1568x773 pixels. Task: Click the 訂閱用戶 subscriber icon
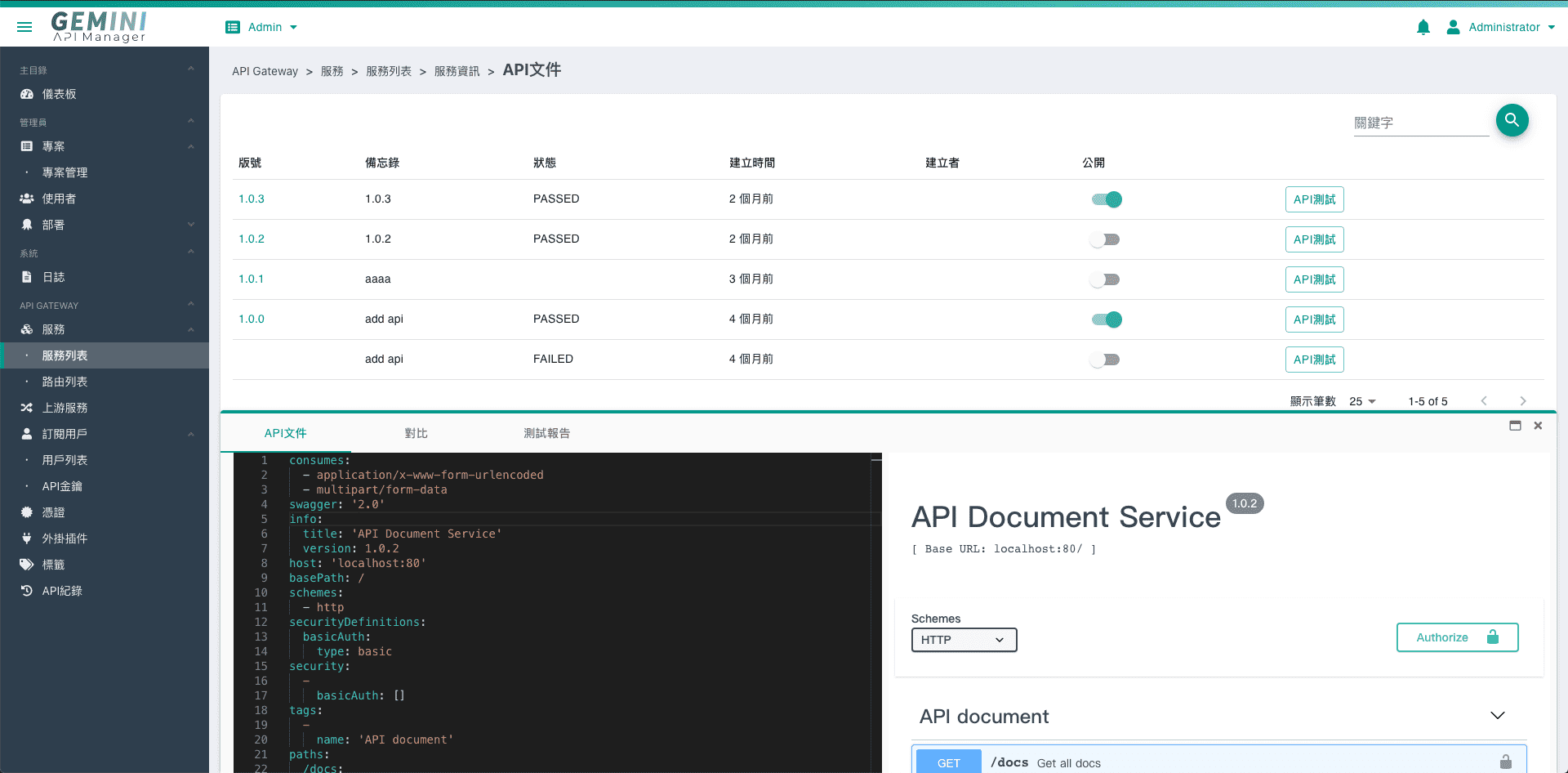[27, 434]
